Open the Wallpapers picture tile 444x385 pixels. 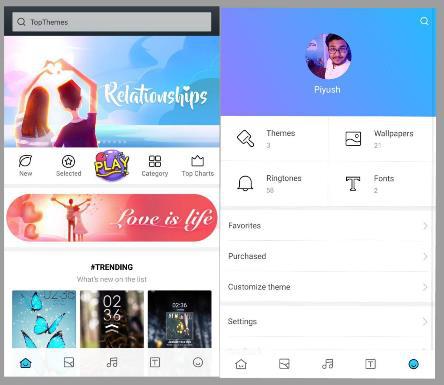382,139
